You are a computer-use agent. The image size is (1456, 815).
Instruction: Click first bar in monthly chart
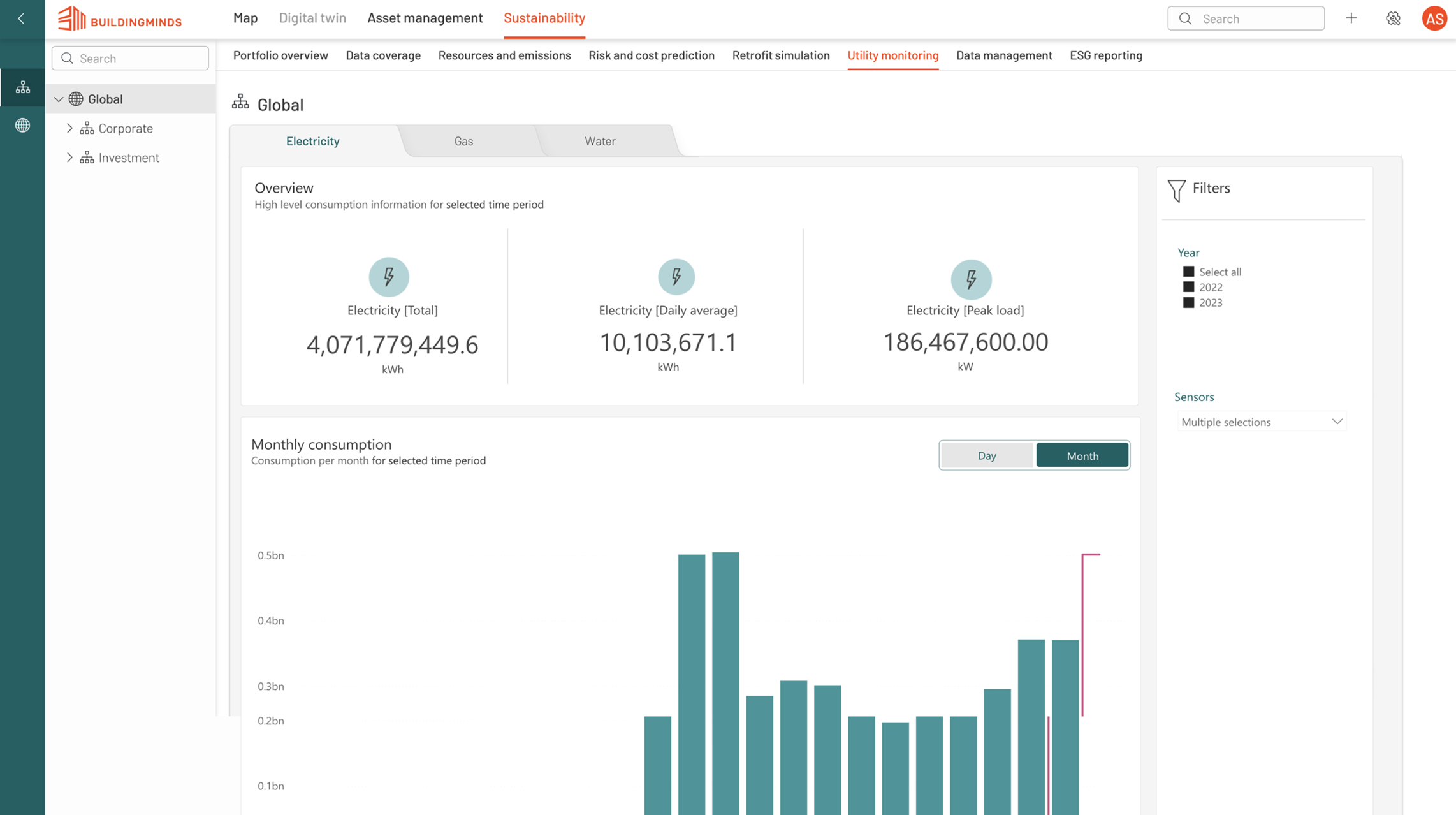[657, 765]
